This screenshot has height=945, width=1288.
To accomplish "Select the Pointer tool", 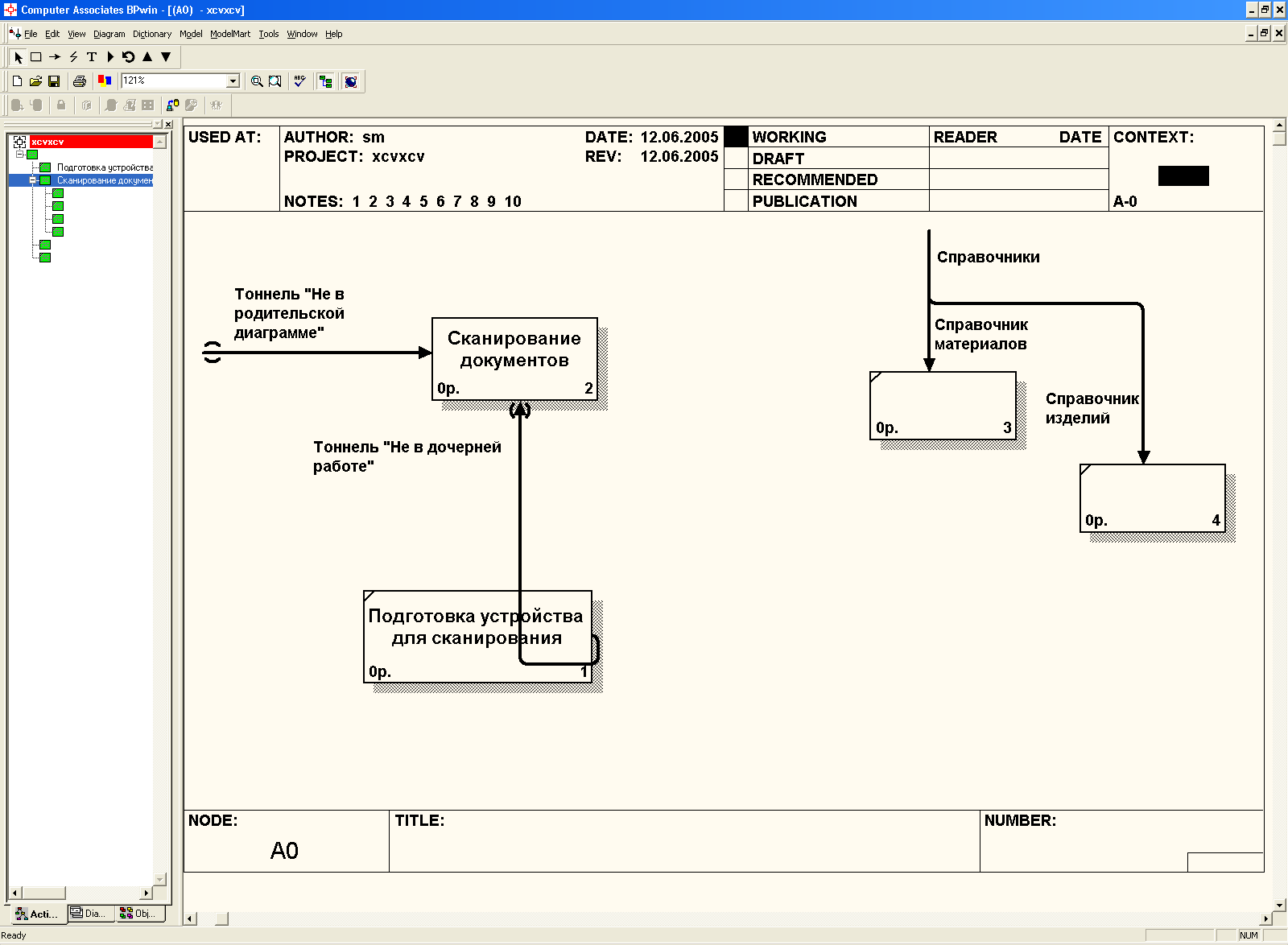I will 19,57.
